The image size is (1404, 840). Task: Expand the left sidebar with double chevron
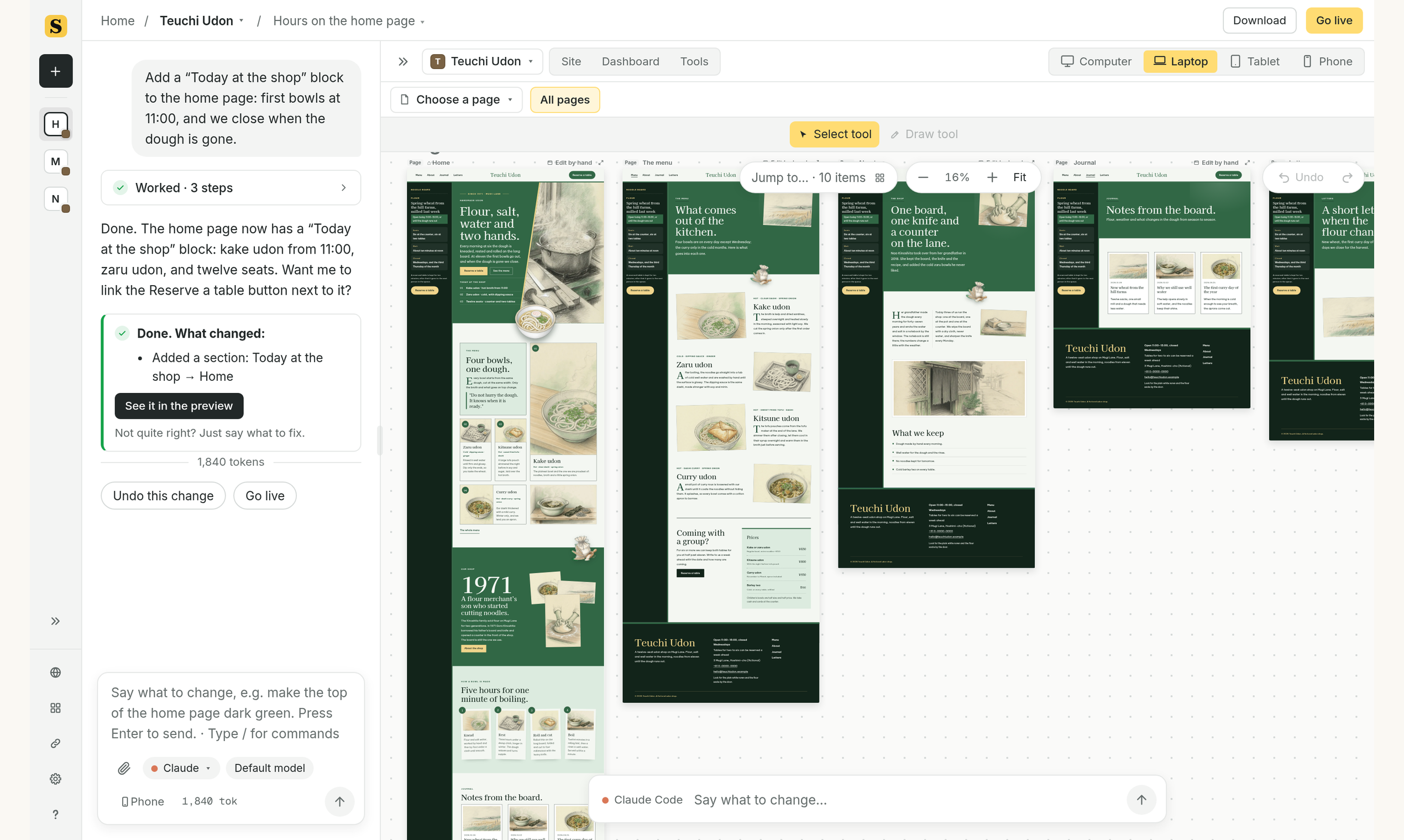click(55, 621)
